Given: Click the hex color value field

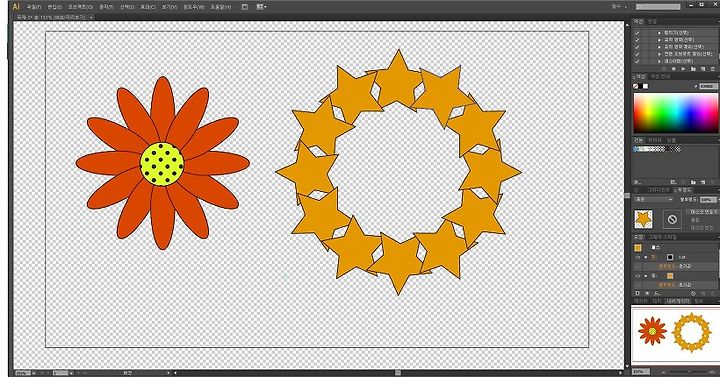Looking at the screenshot, I should point(709,86).
